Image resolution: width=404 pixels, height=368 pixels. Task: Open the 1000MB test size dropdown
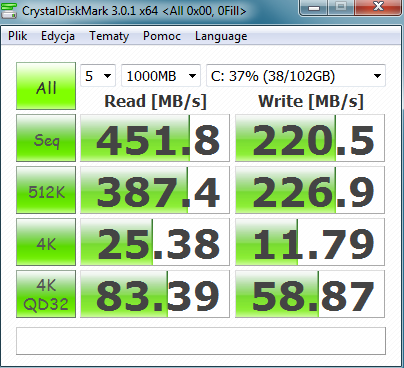pos(161,76)
